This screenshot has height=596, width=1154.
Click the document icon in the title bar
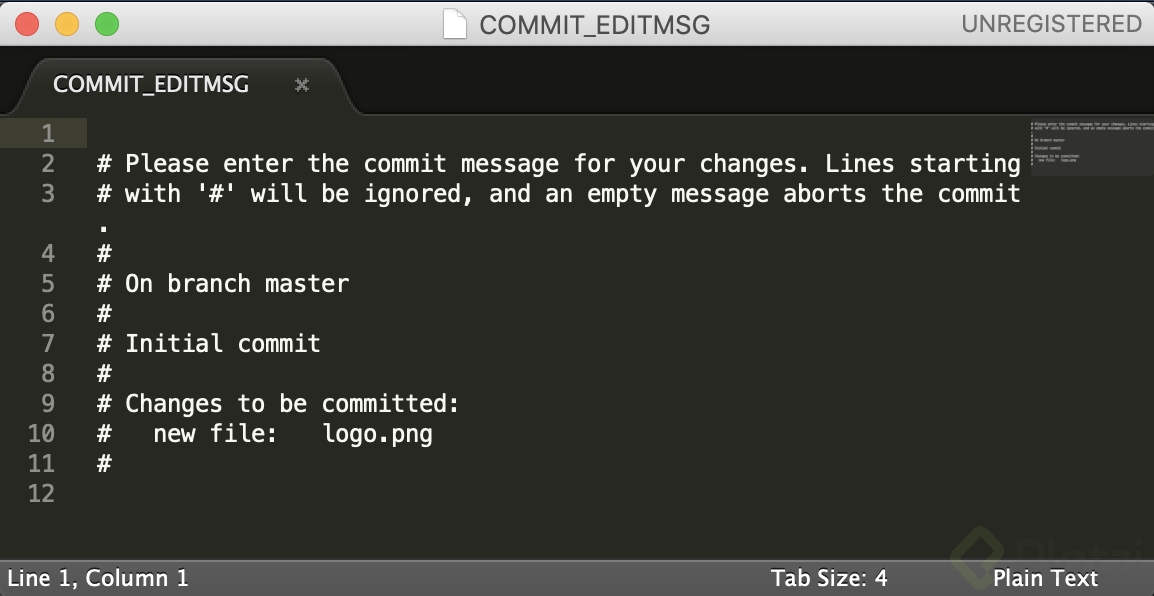(x=455, y=24)
